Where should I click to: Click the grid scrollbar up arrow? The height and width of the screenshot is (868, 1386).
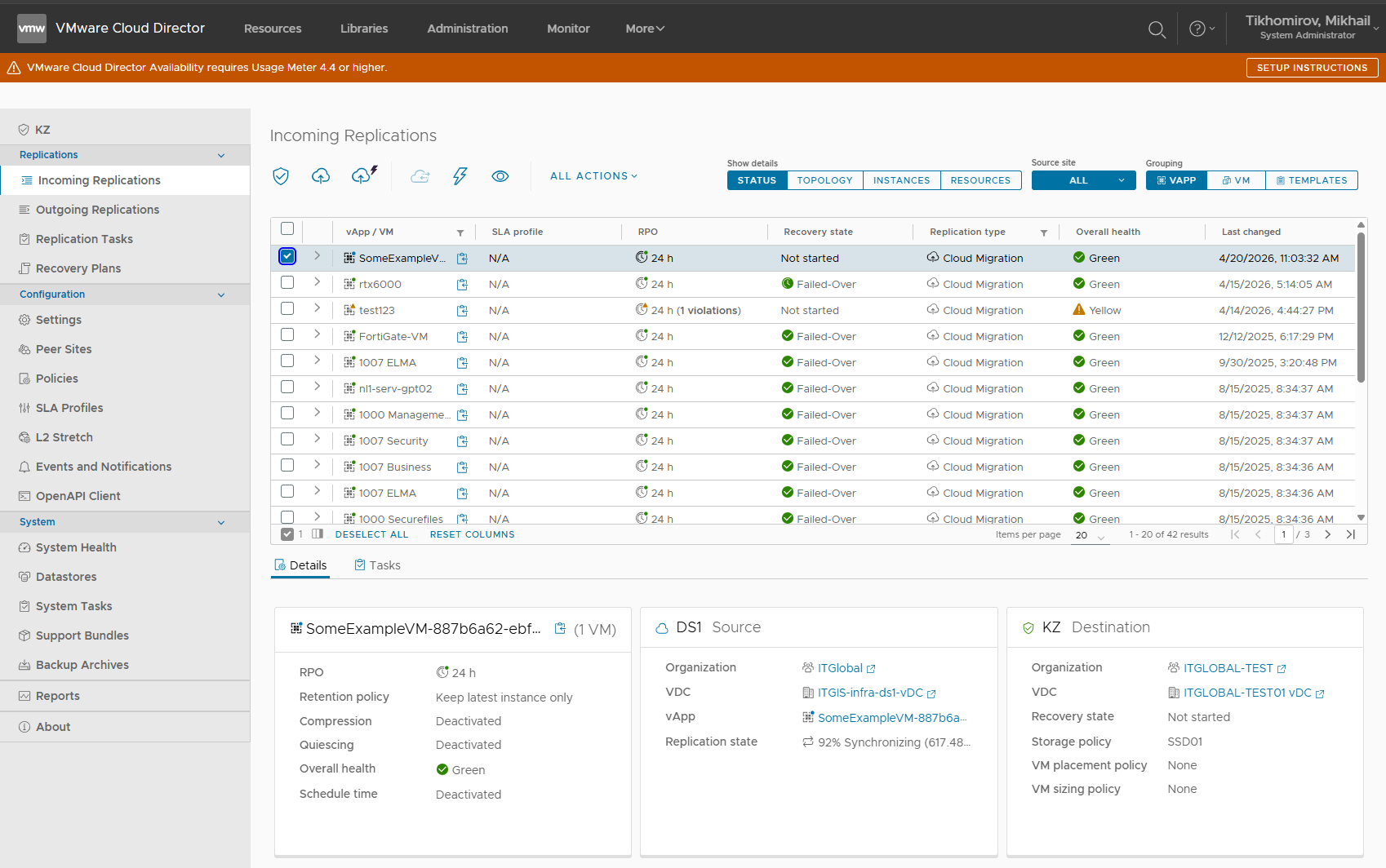point(1361,224)
